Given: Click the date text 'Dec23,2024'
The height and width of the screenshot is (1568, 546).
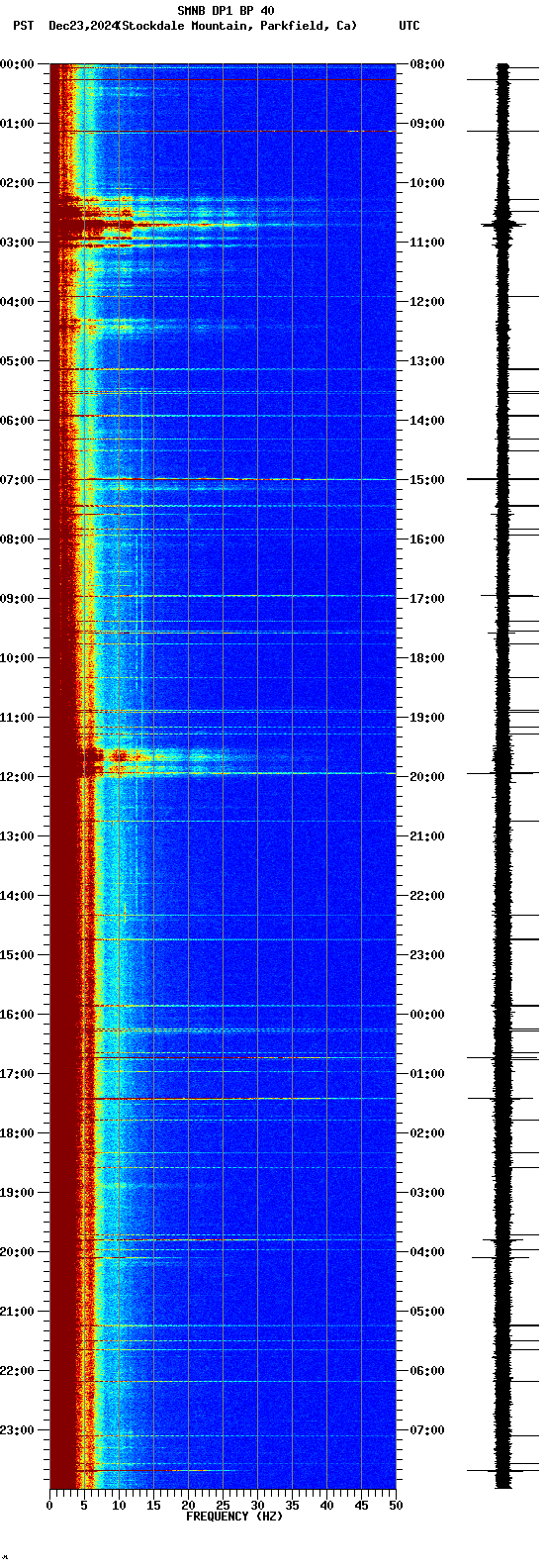Looking at the screenshot, I should click(82, 26).
